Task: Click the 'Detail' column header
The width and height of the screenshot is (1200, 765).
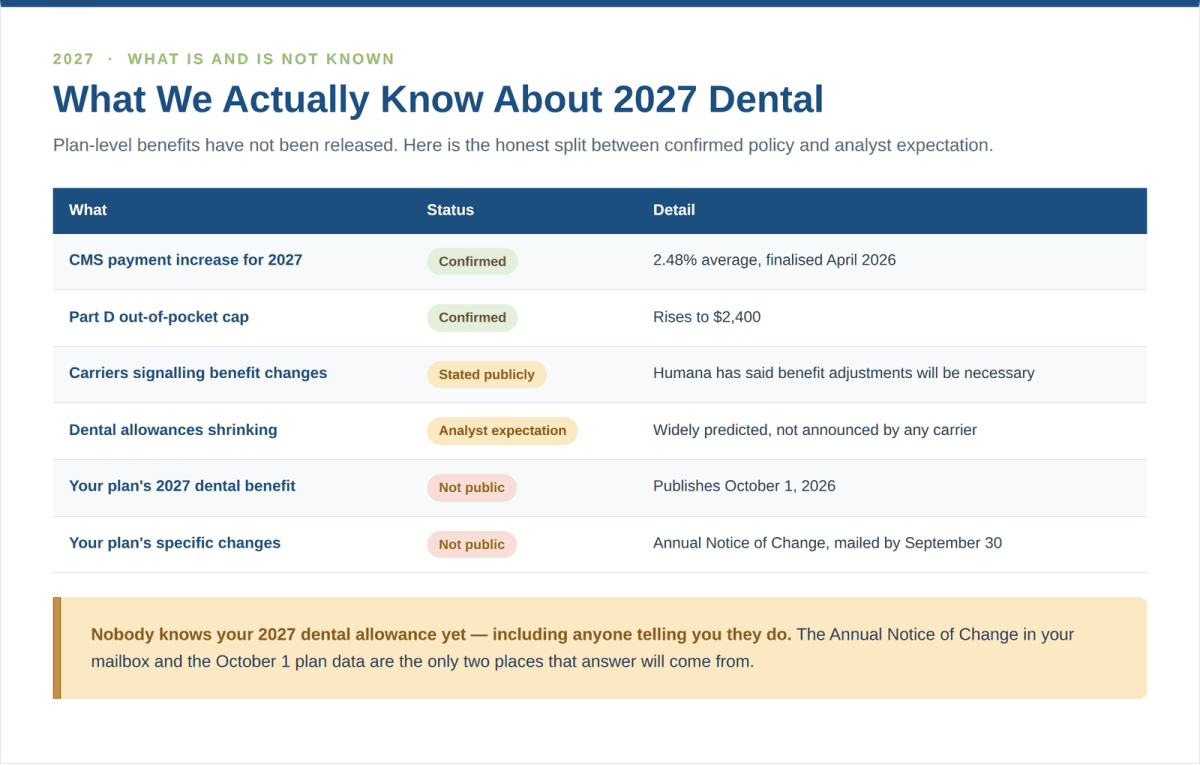Action: pyautogui.click(x=674, y=210)
